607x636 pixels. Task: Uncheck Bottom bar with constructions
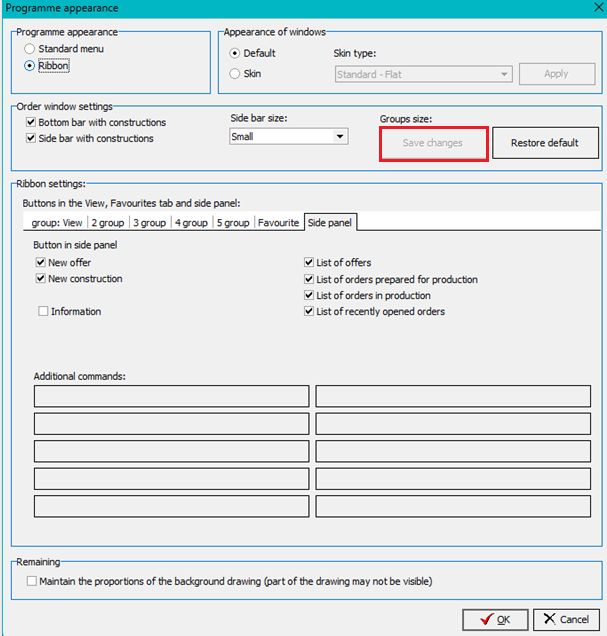coord(31,123)
